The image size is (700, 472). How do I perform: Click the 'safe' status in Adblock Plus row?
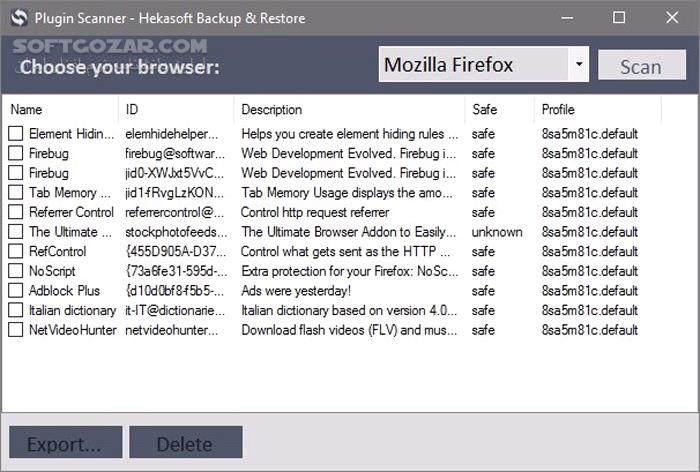tap(483, 291)
